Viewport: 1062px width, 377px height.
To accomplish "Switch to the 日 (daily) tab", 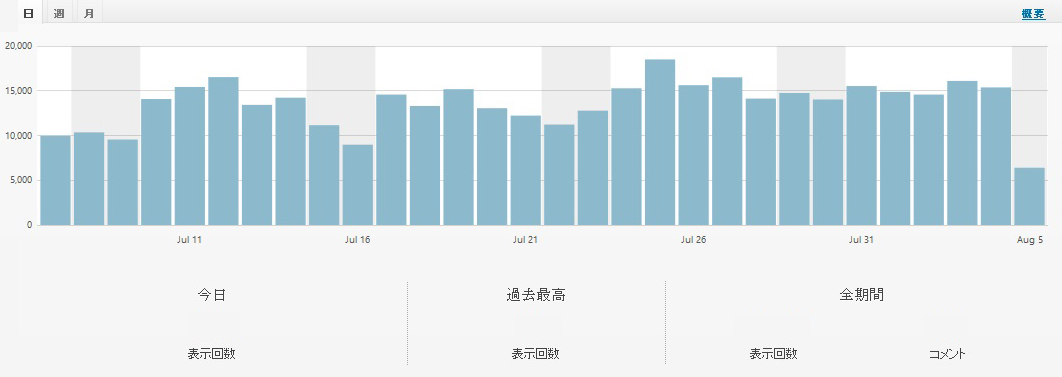I will tap(28, 13).
